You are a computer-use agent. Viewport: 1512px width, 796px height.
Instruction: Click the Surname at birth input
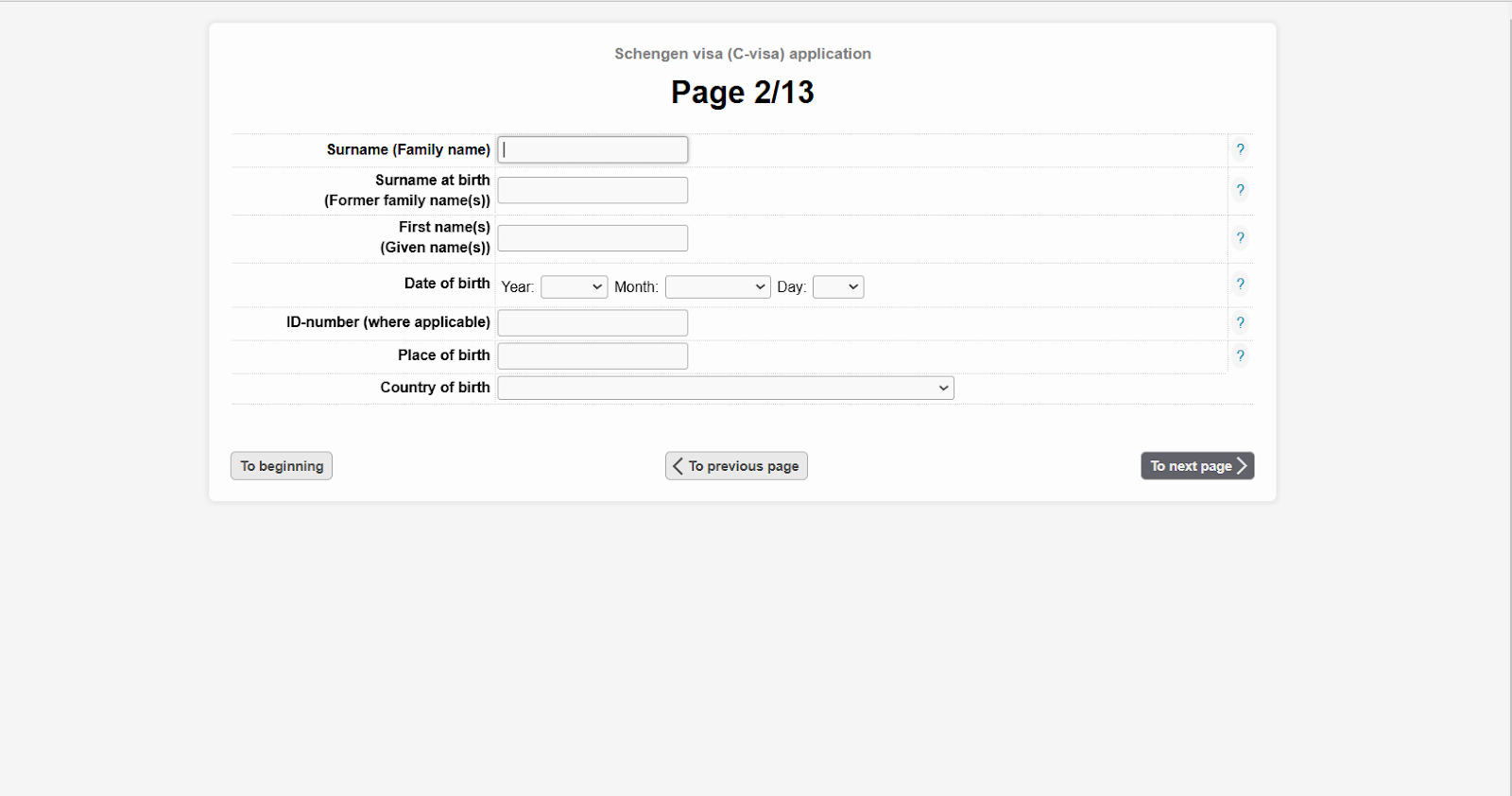593,190
